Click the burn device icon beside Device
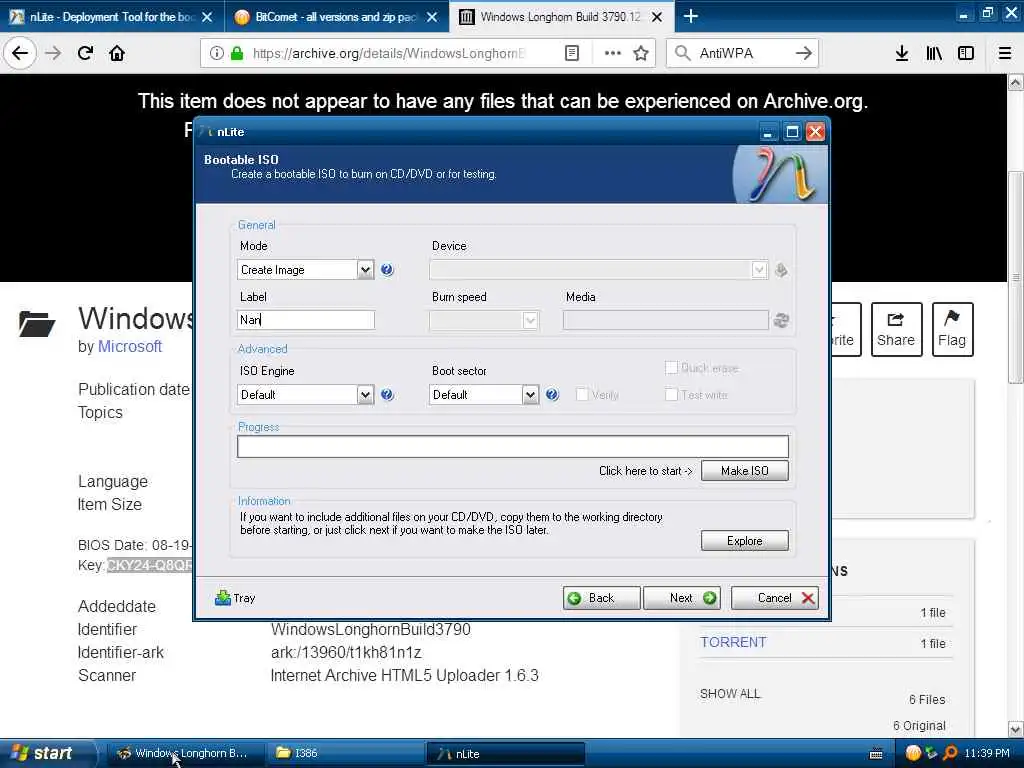This screenshot has height=768, width=1024. click(781, 270)
